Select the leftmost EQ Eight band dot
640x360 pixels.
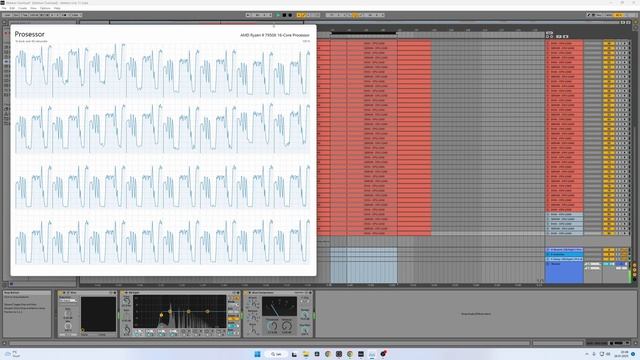[161, 315]
